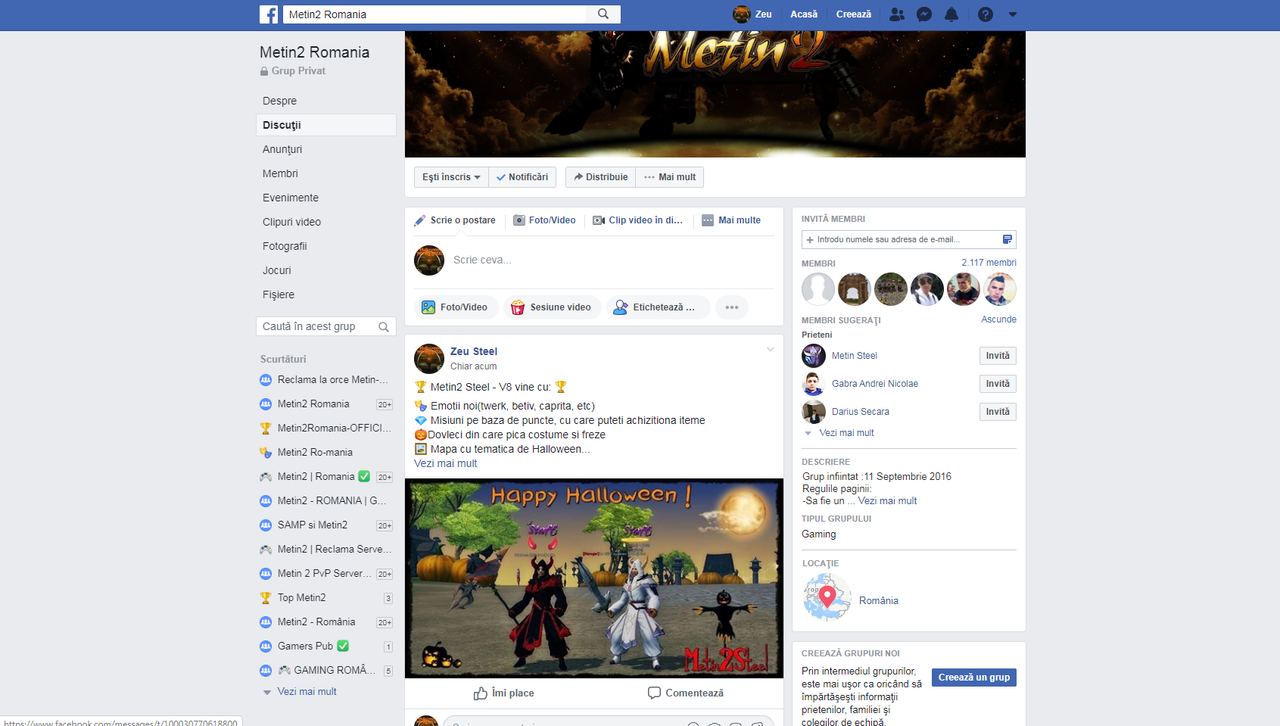
Task: Open the account options chevron top right
Action: (1012, 14)
